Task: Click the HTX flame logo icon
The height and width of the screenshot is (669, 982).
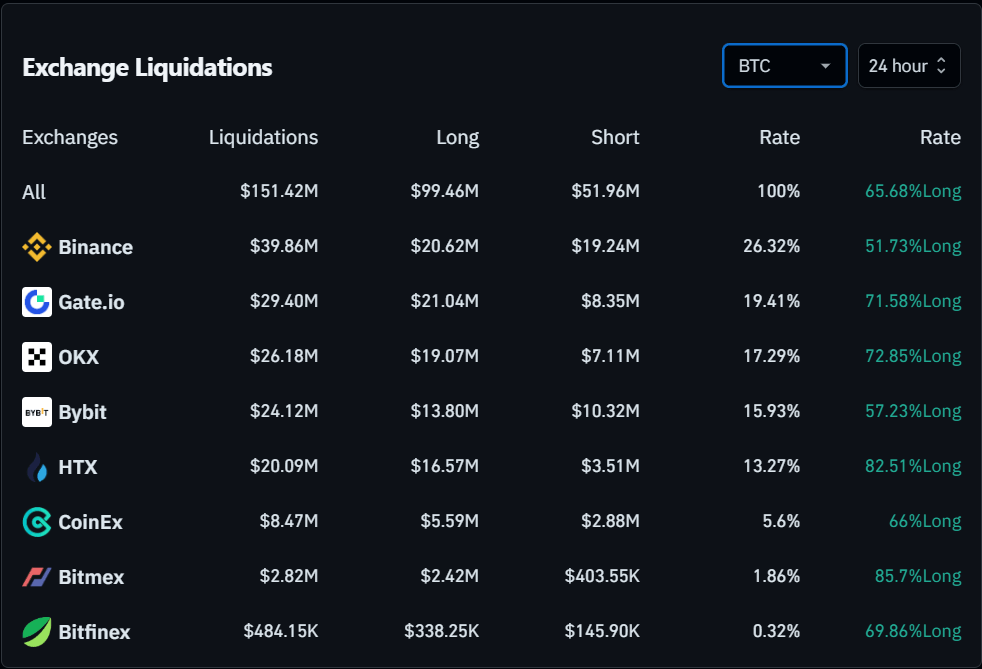Action: (x=37, y=467)
